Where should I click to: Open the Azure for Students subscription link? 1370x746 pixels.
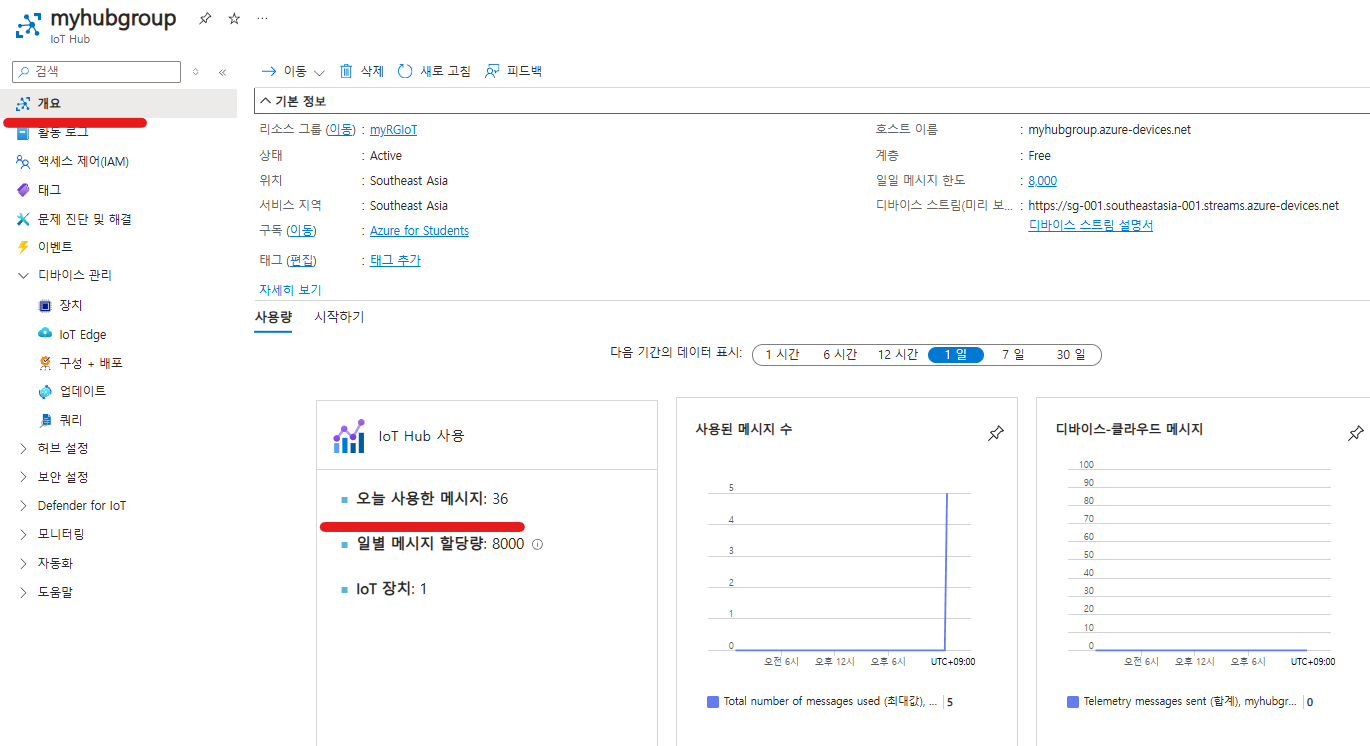click(x=419, y=231)
